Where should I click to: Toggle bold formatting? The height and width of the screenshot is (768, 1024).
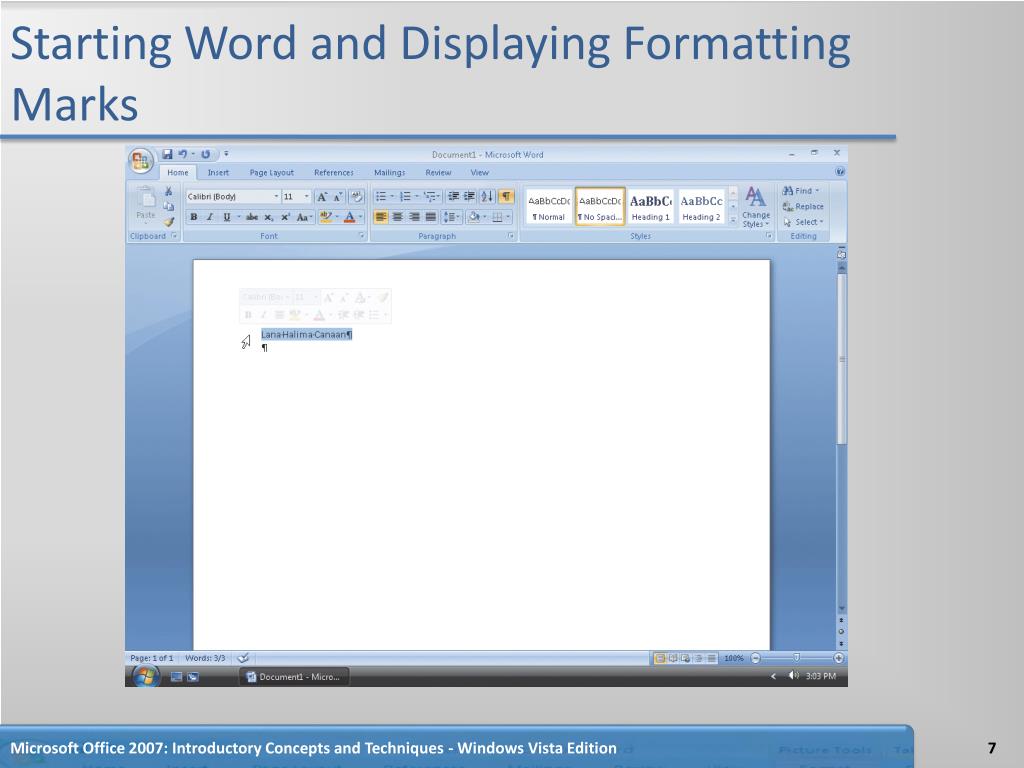(193, 217)
